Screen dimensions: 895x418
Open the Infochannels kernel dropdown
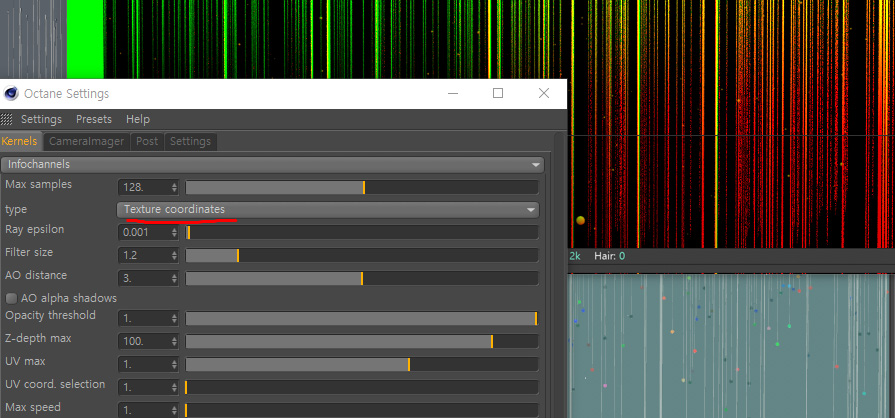(x=273, y=164)
